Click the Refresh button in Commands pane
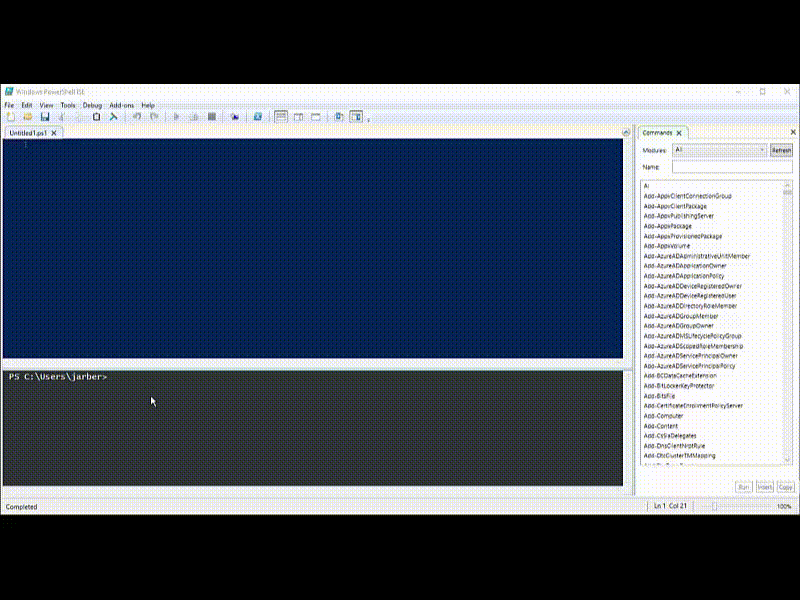800x600 pixels. (781, 150)
